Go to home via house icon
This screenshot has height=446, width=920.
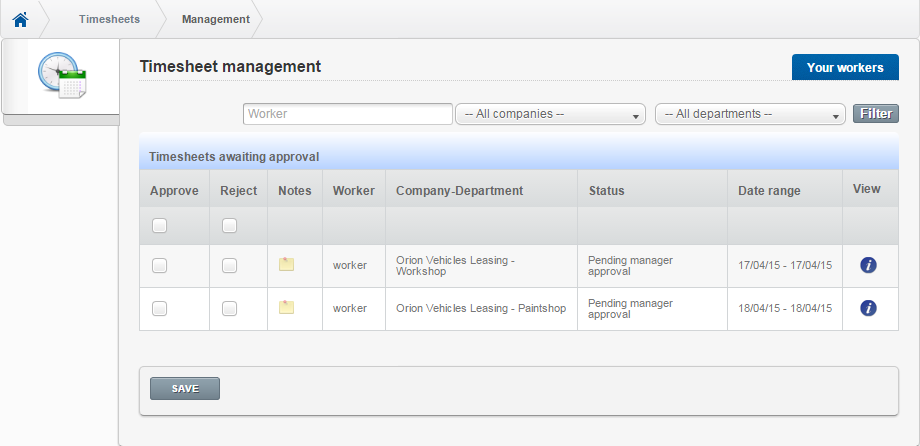pos(21,19)
